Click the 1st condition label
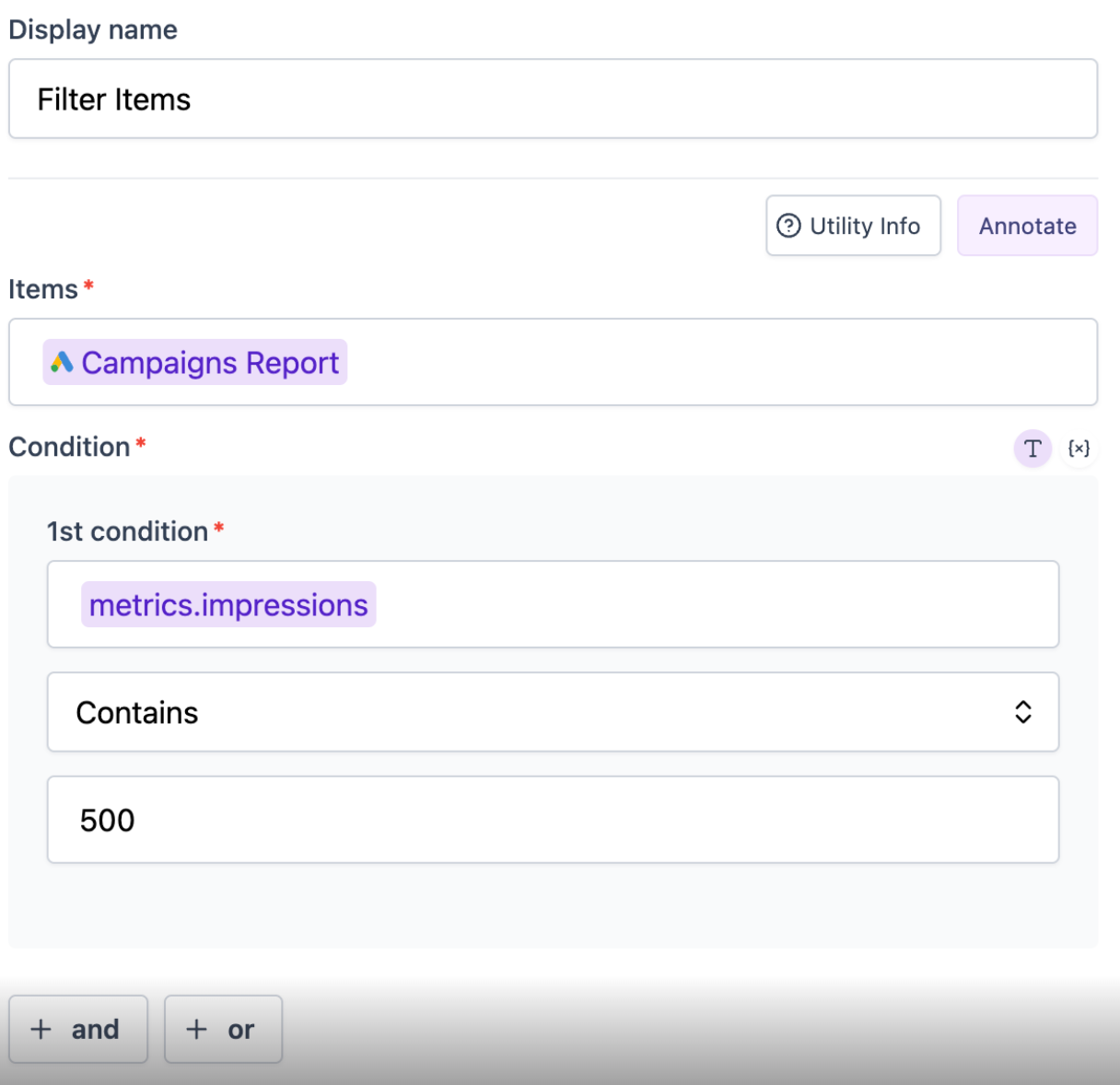The width and height of the screenshot is (1120, 1085). pyautogui.click(x=127, y=531)
